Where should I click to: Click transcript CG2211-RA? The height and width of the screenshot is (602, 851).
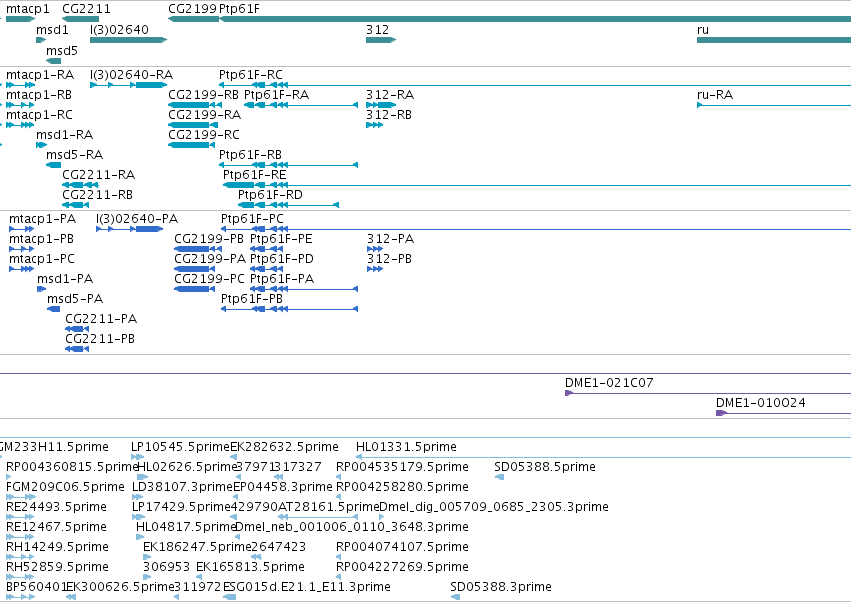coord(99,174)
